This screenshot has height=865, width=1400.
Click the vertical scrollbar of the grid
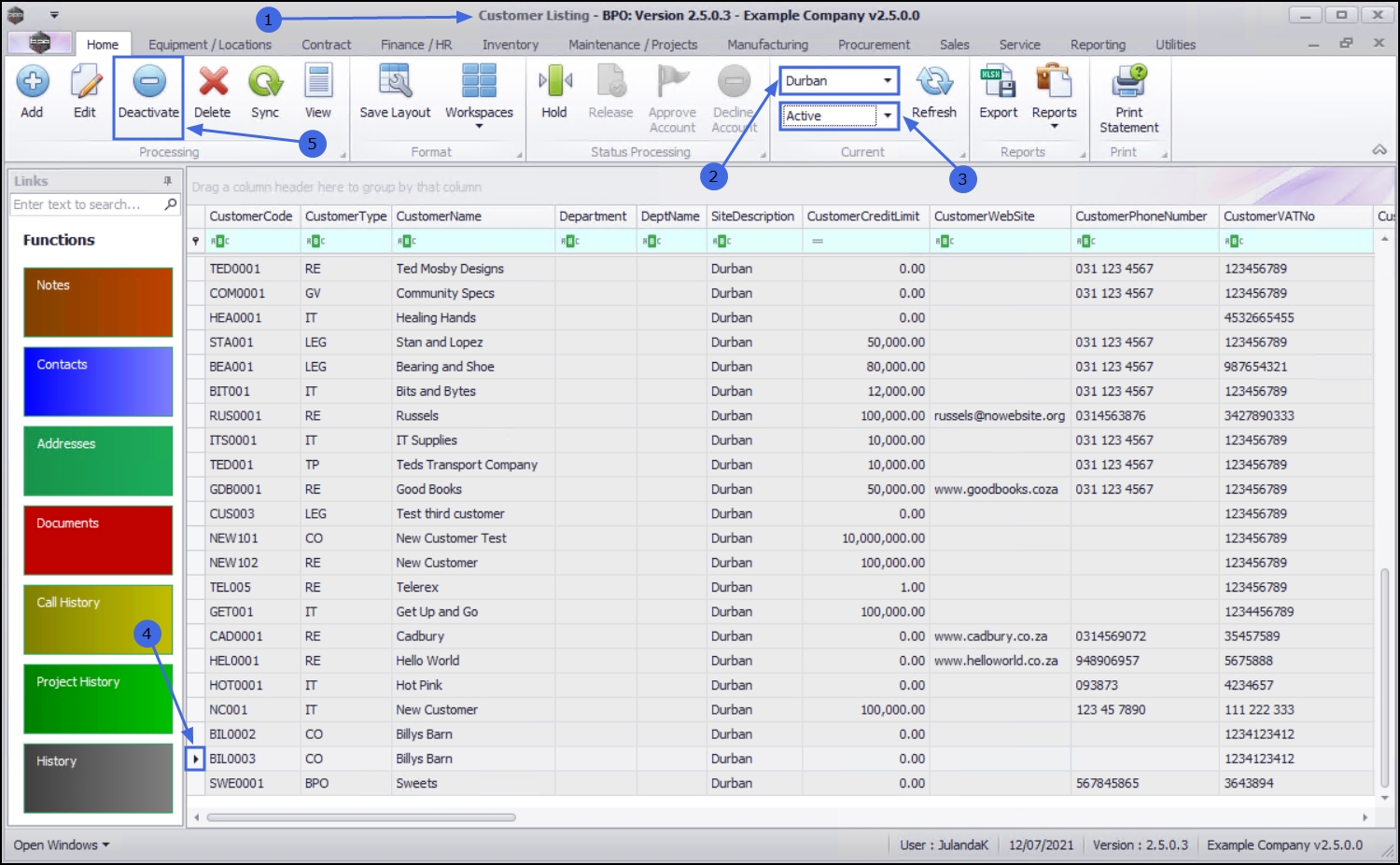1384,677
